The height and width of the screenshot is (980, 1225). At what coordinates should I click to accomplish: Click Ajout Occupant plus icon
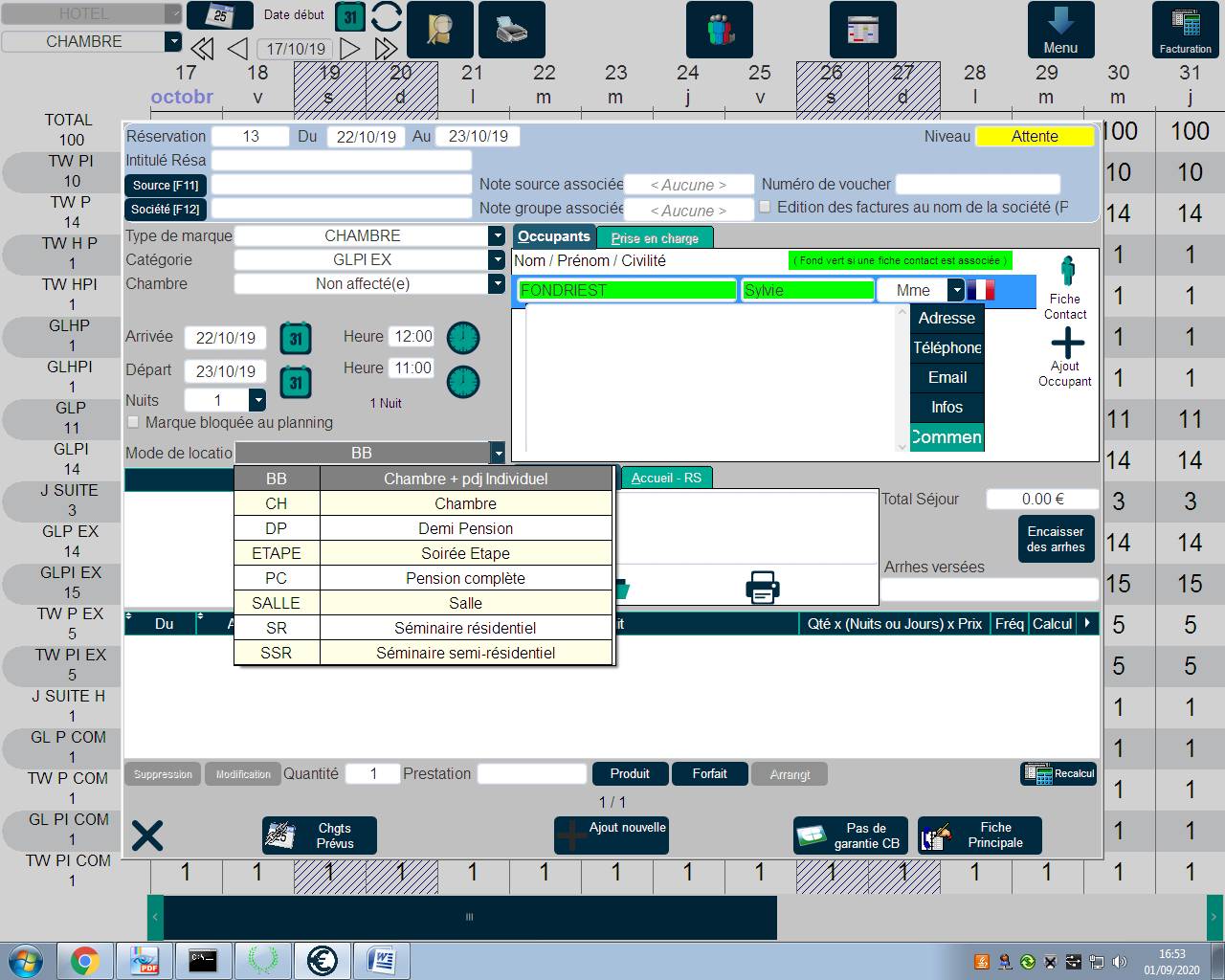[x=1067, y=343]
